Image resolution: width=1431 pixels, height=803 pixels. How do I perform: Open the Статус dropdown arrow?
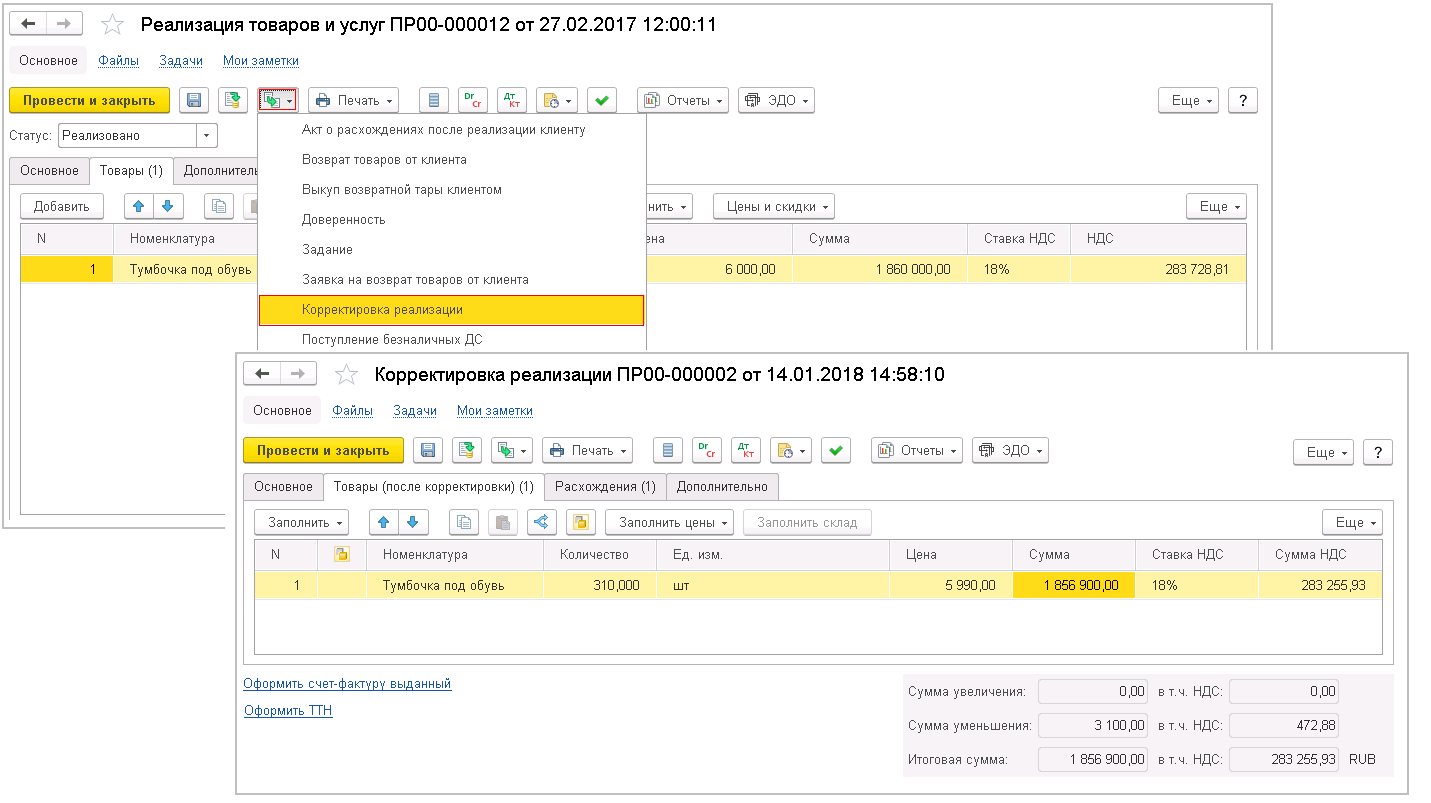click(x=207, y=136)
